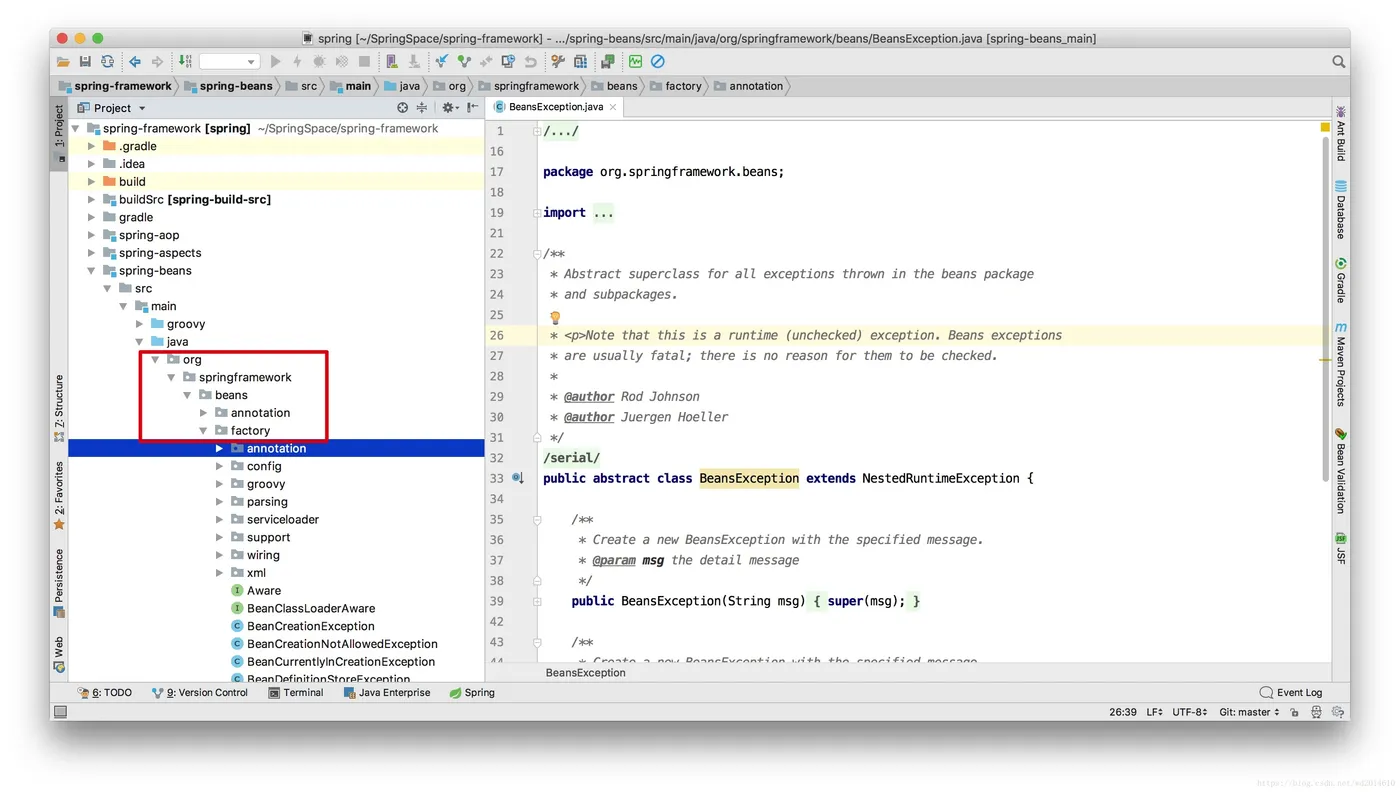This screenshot has width=1400, height=792.
Task: Click the yellow warning marker in right stripe
Action: [x=1325, y=128]
